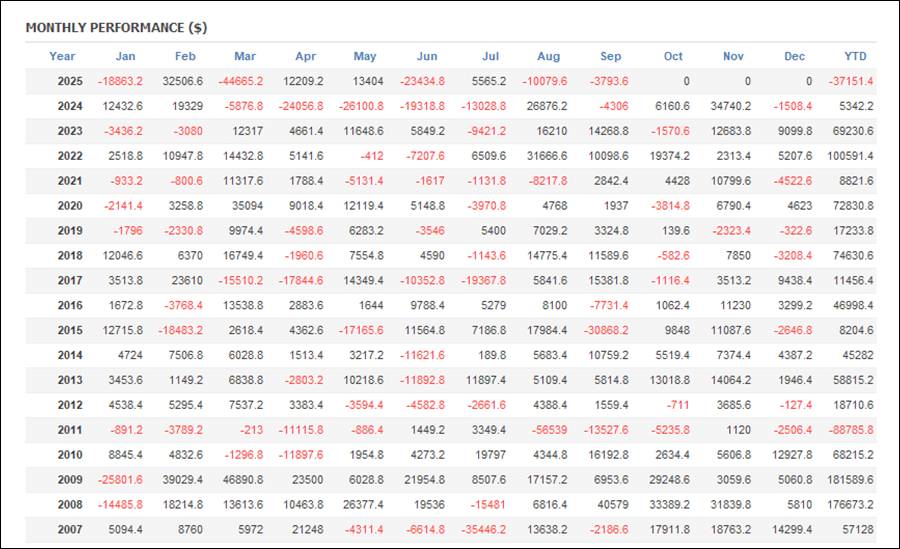Select the Dec column header
Viewport: 900px width, 549px height.
click(794, 56)
